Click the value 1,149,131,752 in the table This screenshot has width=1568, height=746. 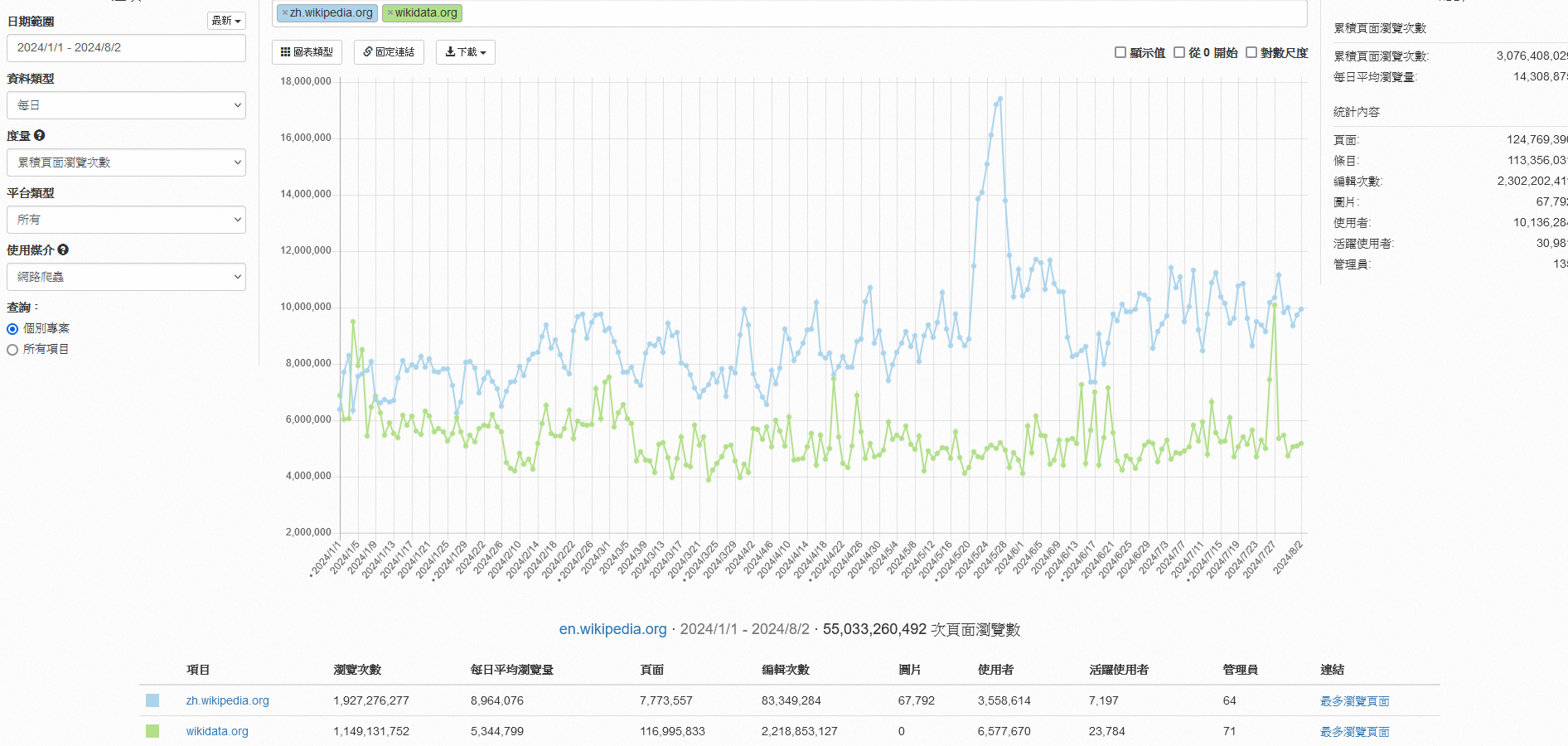coord(371,731)
